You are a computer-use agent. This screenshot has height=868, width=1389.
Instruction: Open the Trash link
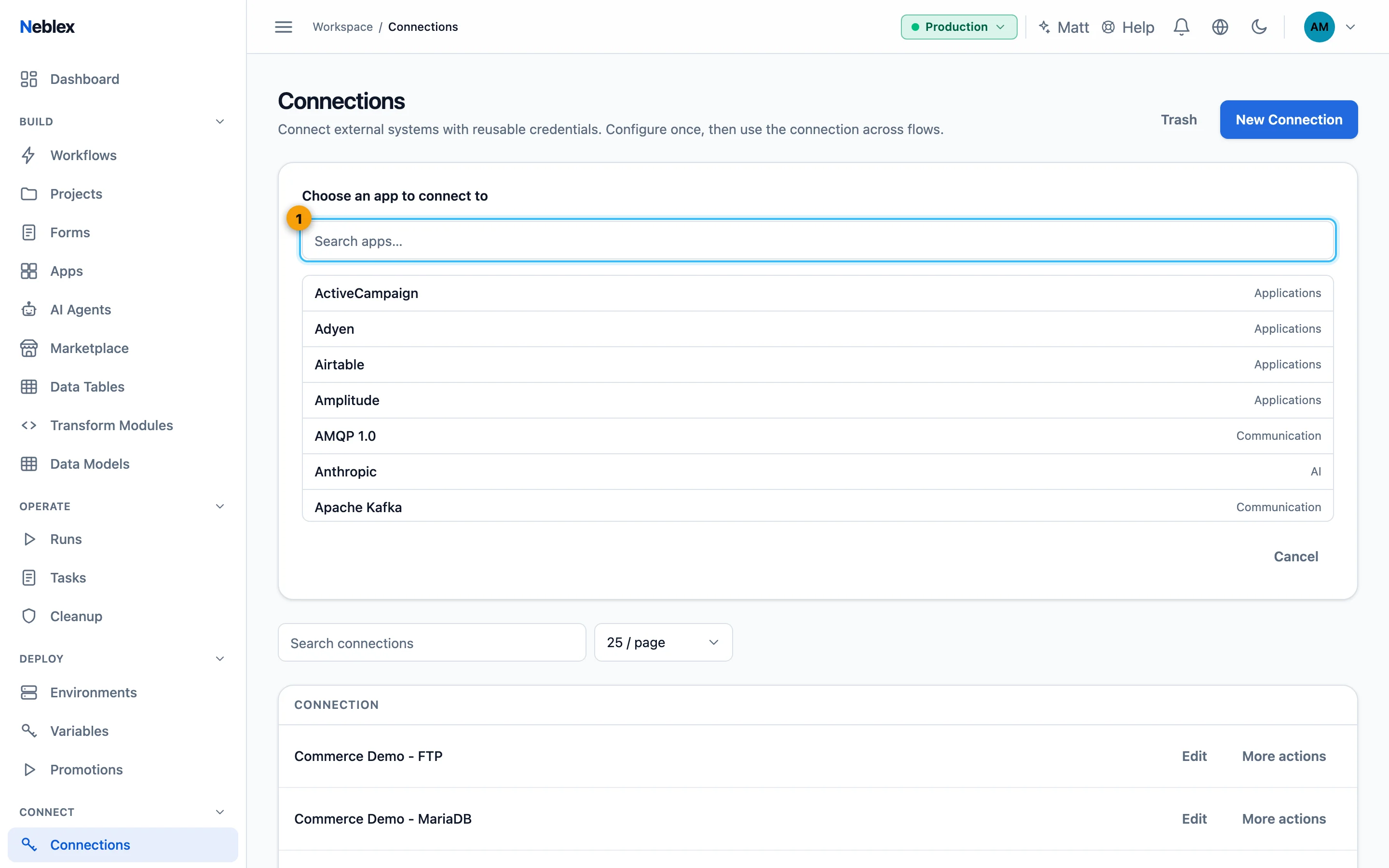1178,120
